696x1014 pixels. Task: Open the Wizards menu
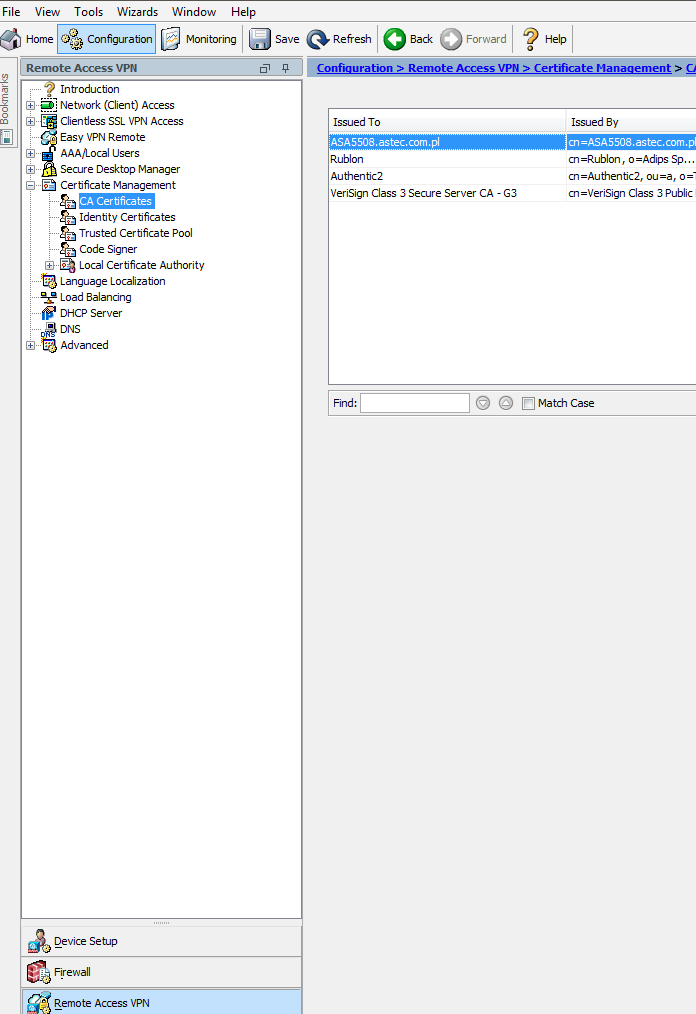coord(137,12)
